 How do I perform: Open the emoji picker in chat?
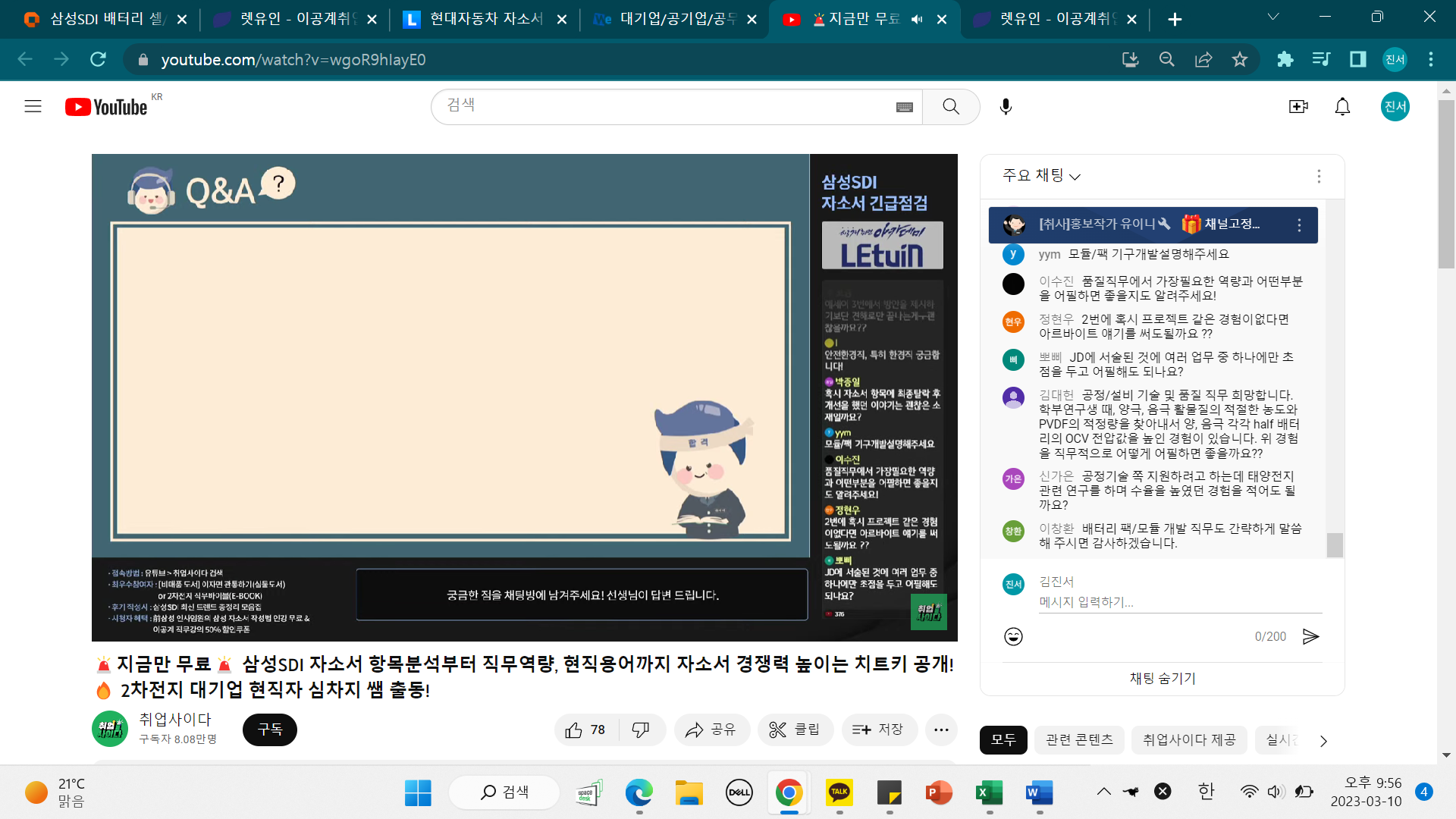click(x=1013, y=636)
